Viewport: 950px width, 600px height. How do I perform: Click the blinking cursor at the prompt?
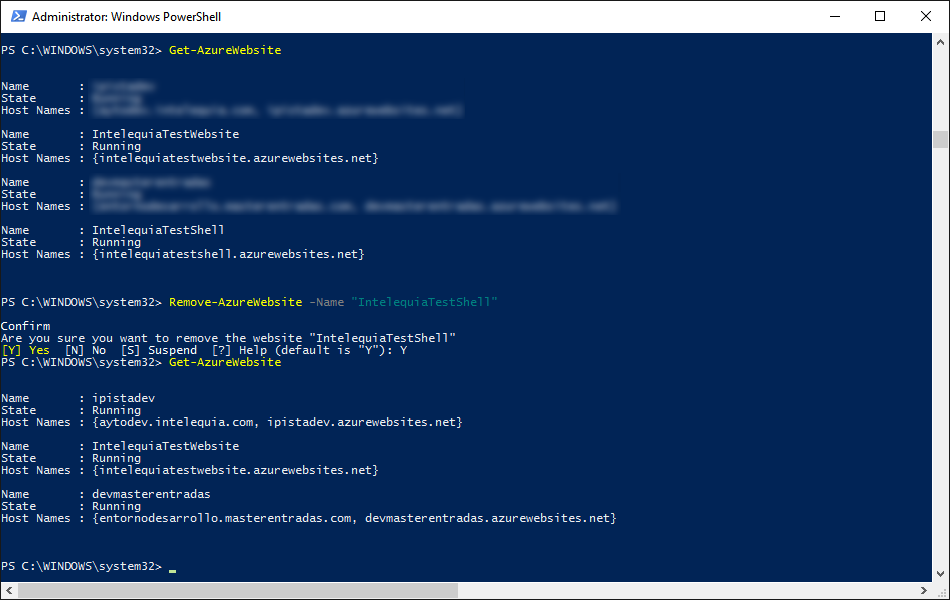(172, 567)
